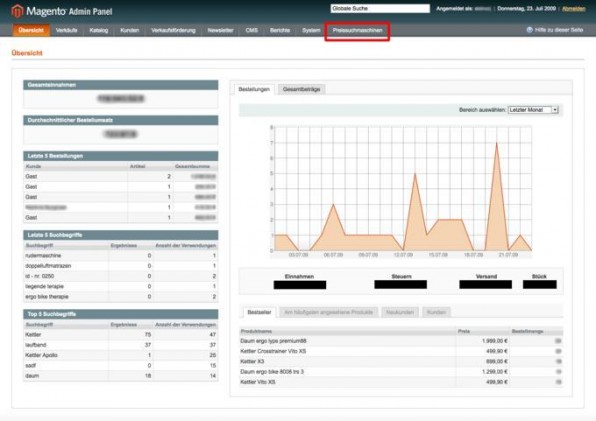Click the Daum ergo bike 8008 trs 3 row

click(x=401, y=372)
